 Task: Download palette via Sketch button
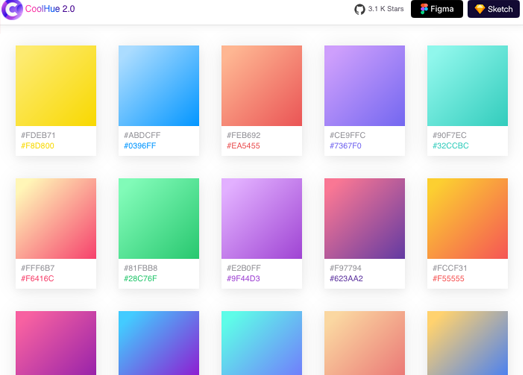[x=493, y=9]
